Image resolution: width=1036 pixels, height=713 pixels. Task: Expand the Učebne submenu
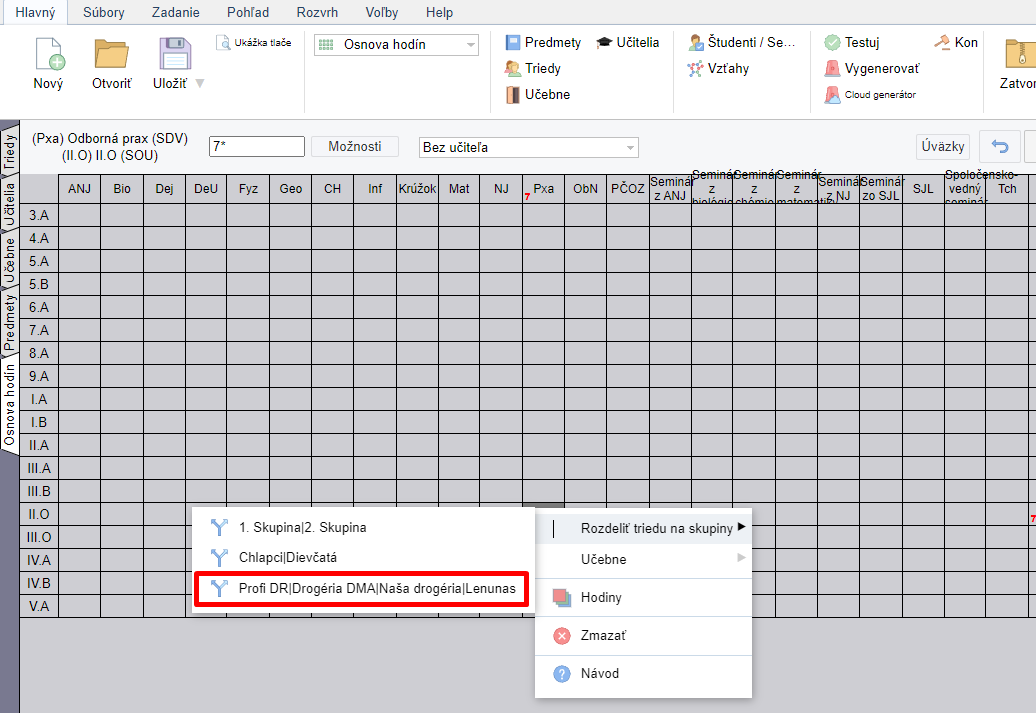pyautogui.click(x=644, y=559)
